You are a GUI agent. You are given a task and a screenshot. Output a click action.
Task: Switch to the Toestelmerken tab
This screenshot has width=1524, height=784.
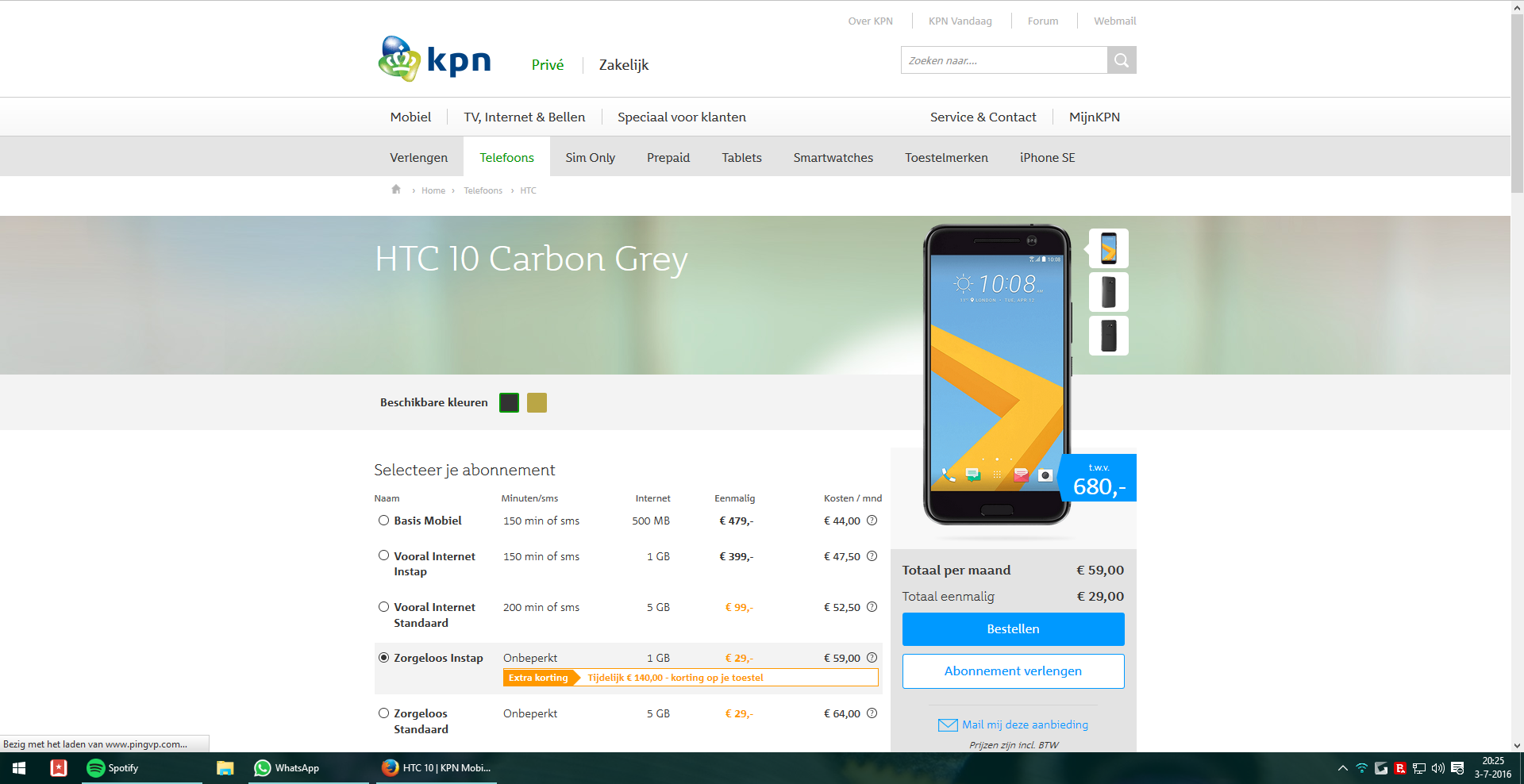(947, 157)
